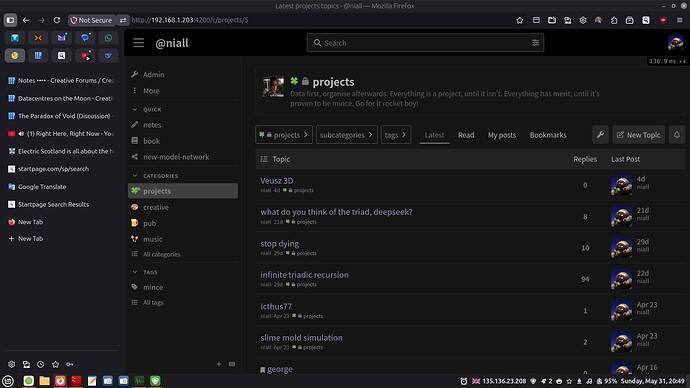690x388 pixels.
Task: Open the stop dying topic
Action: (279, 243)
